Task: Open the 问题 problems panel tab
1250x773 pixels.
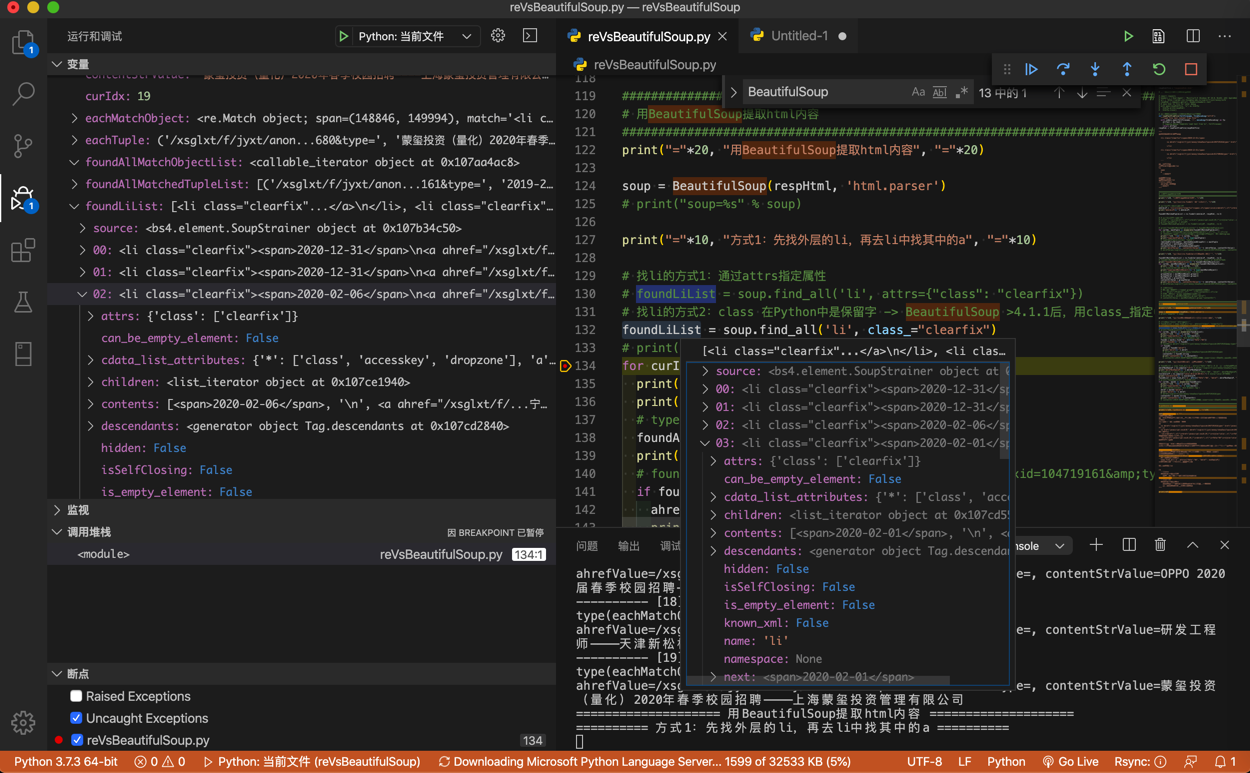Action: pyautogui.click(x=587, y=546)
